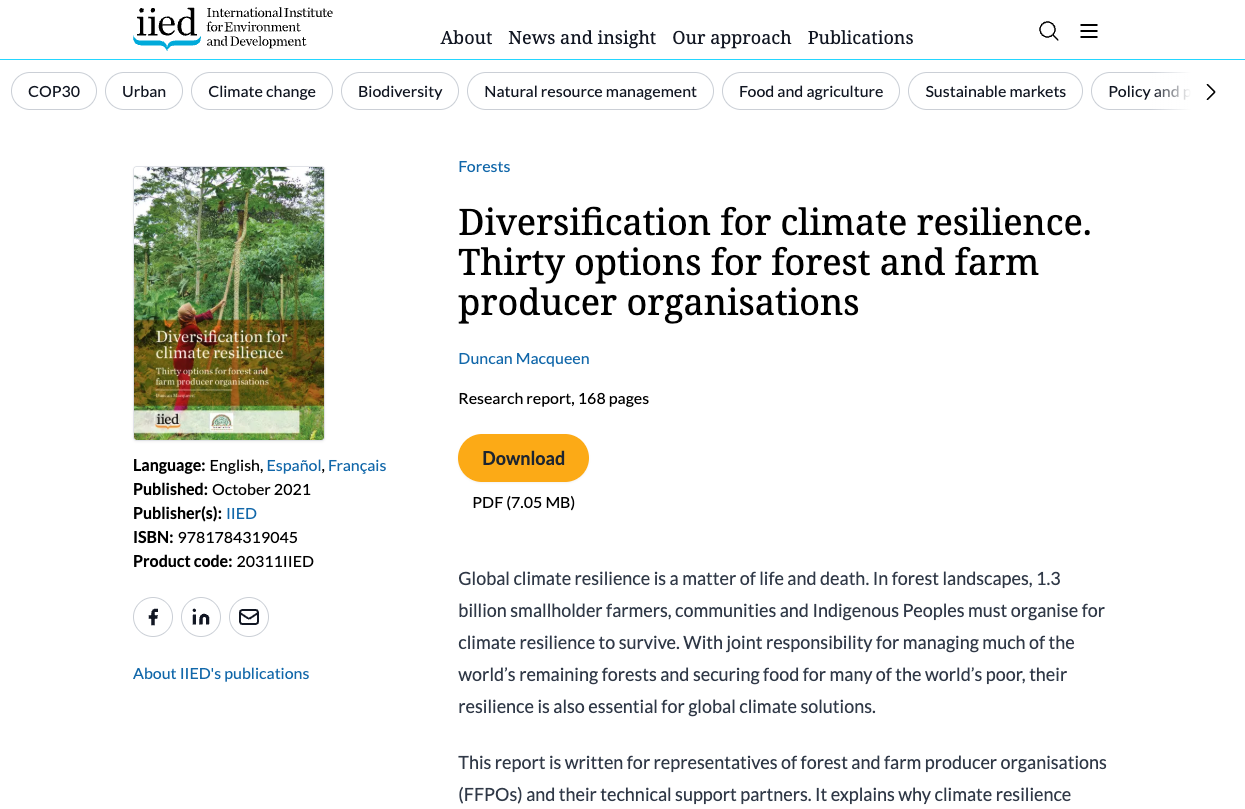Share the report on LinkedIn

[x=201, y=617]
